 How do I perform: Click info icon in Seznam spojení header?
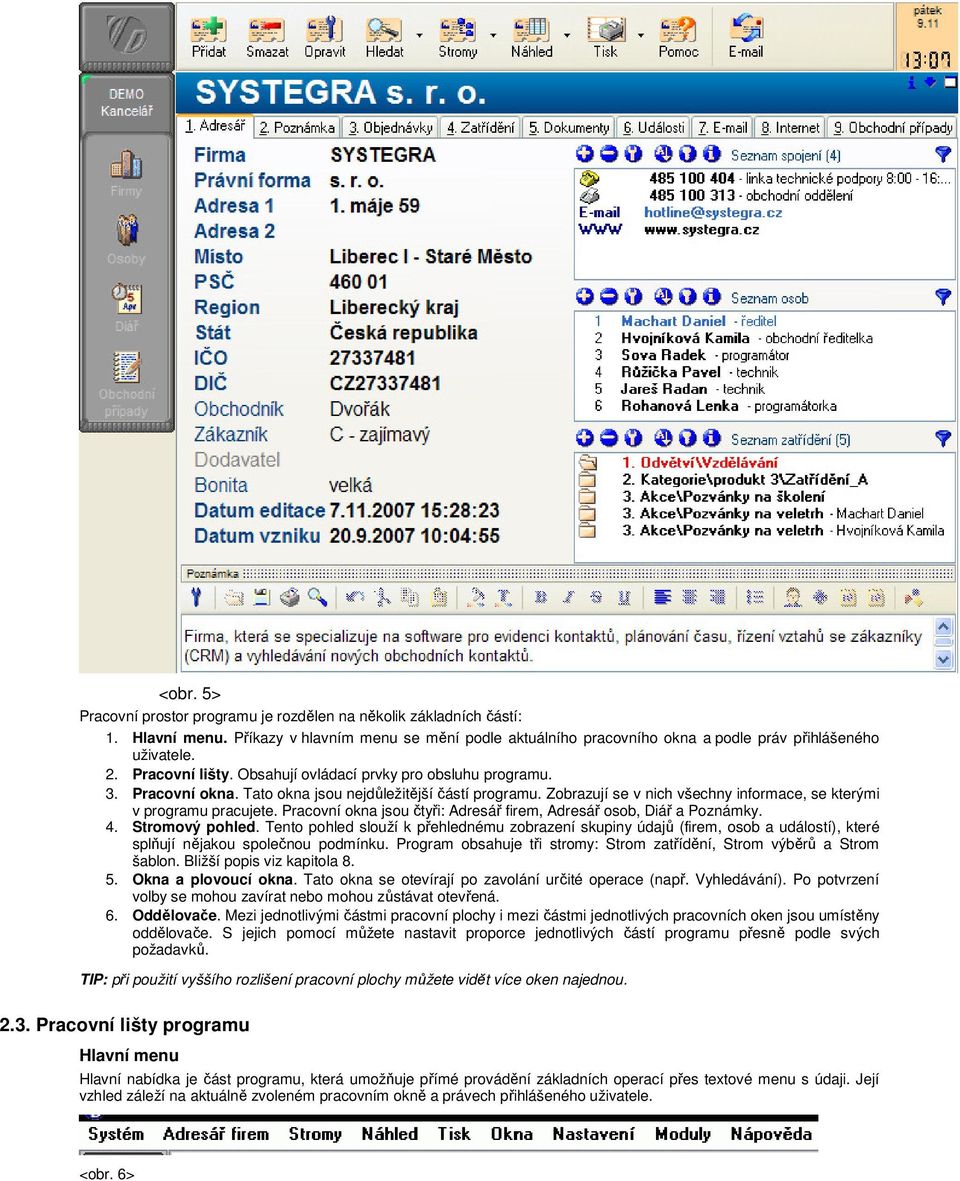click(712, 154)
